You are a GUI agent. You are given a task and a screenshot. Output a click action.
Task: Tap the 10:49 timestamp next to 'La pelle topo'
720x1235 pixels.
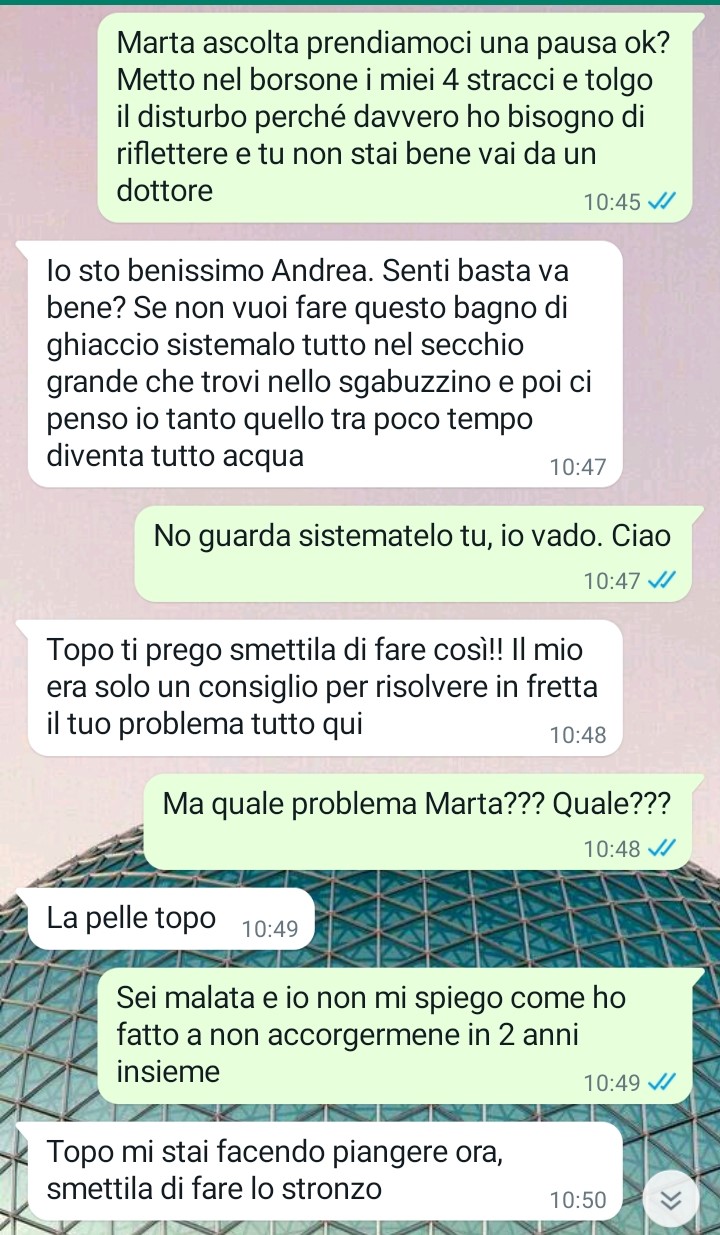pyautogui.click(x=270, y=930)
